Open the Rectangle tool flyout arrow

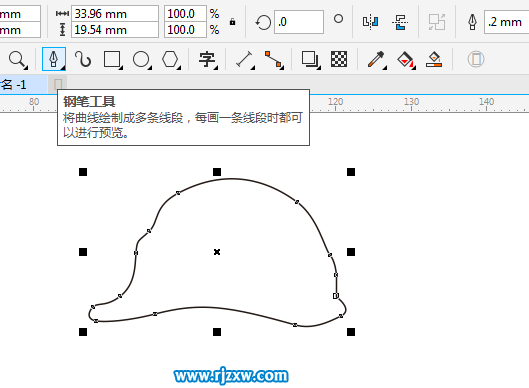click(121, 68)
